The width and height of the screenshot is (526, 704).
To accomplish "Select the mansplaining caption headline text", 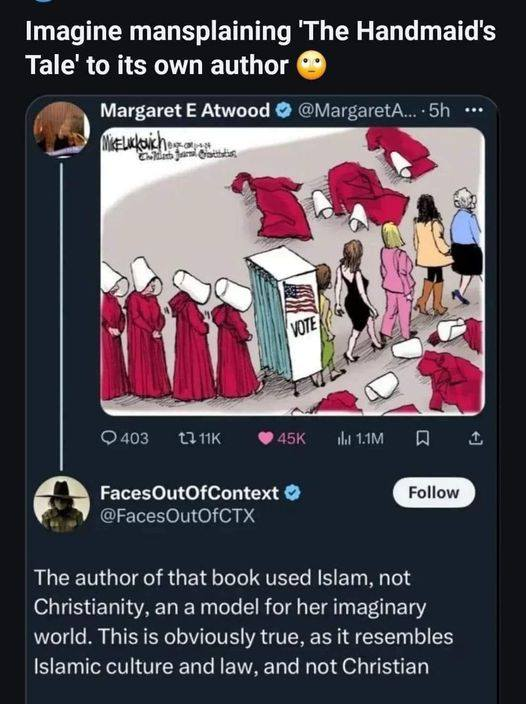I will 260,48.
